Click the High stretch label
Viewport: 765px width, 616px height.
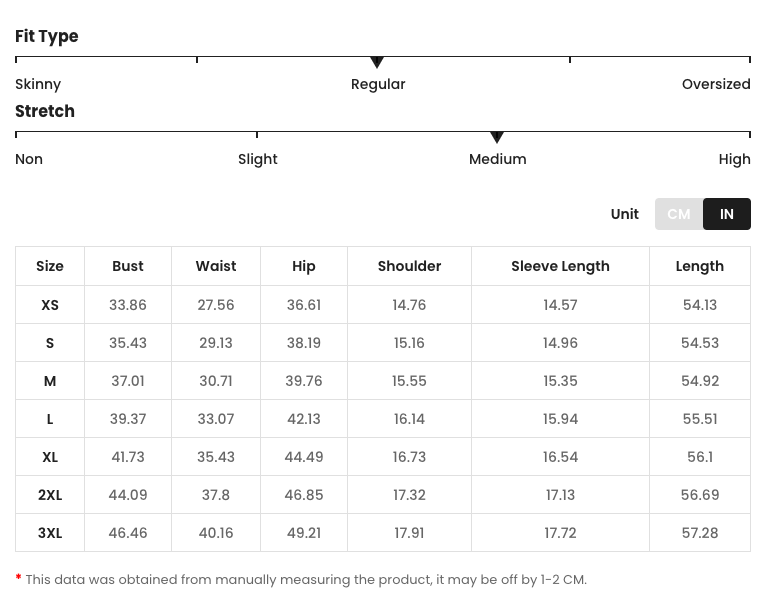click(x=734, y=159)
